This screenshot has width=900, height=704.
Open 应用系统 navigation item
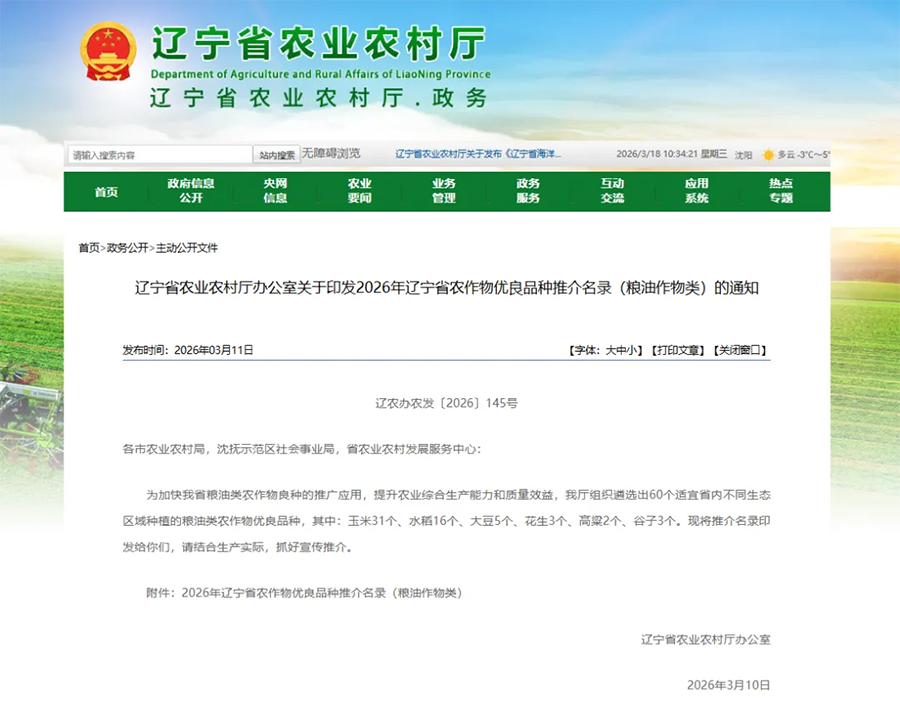click(x=696, y=191)
